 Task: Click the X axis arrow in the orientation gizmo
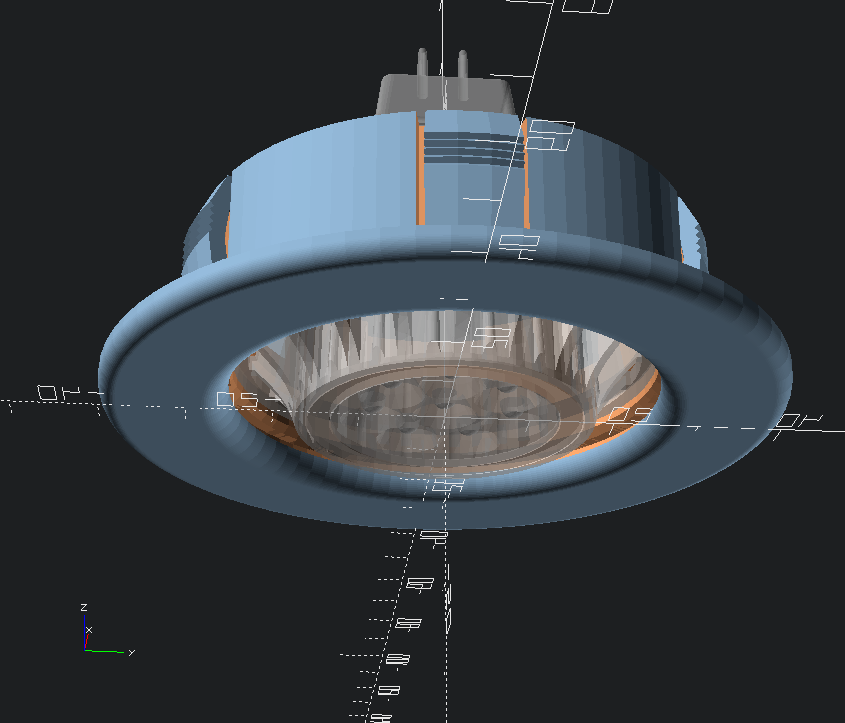[88, 641]
